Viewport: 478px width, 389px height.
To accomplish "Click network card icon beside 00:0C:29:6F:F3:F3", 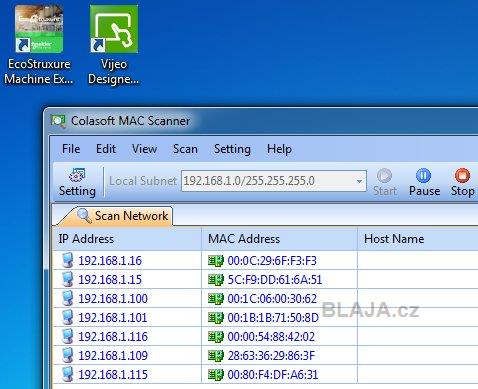I will (216, 261).
